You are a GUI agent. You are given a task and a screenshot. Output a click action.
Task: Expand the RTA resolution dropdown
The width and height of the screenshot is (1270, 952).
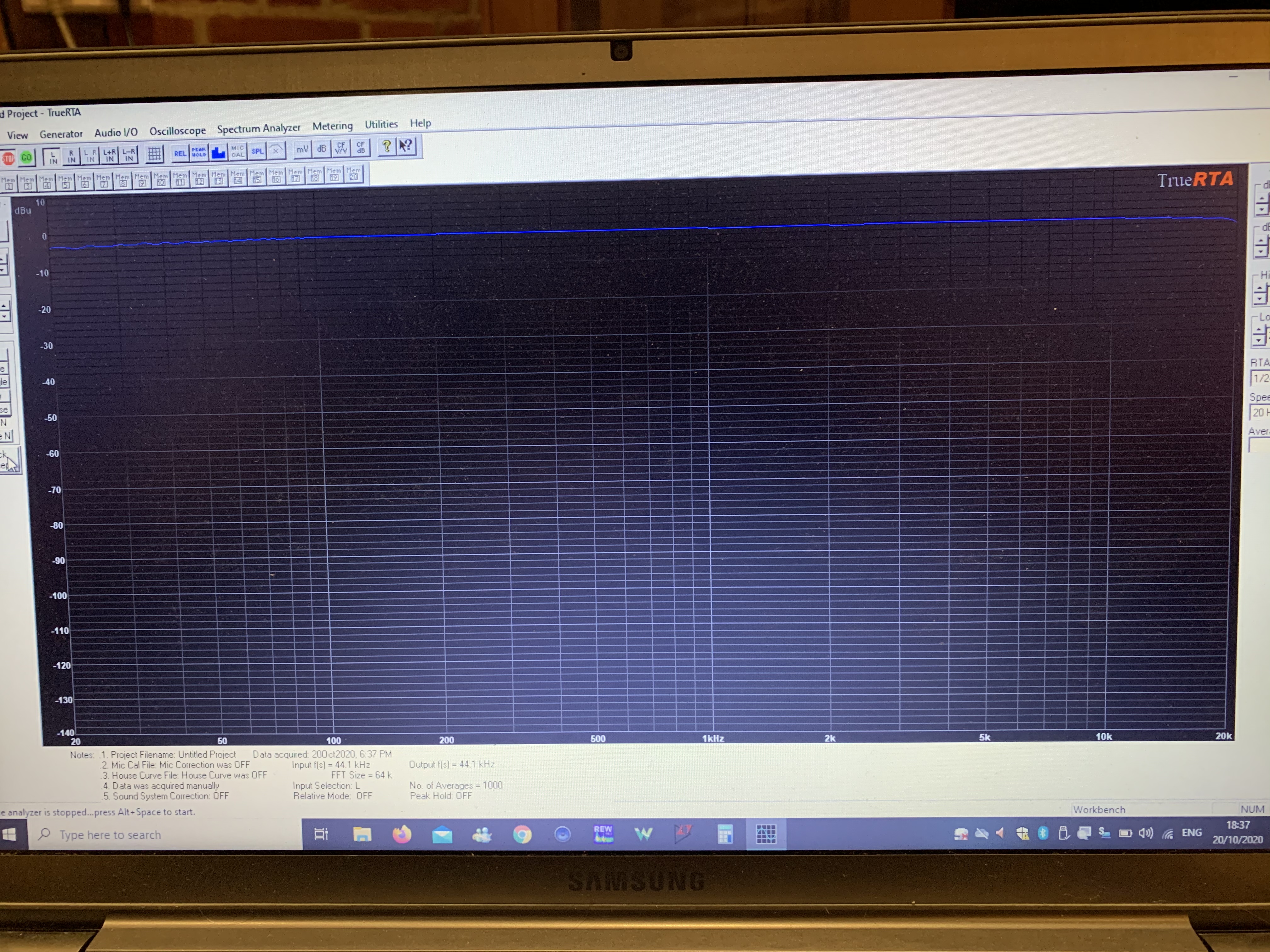(1260, 378)
